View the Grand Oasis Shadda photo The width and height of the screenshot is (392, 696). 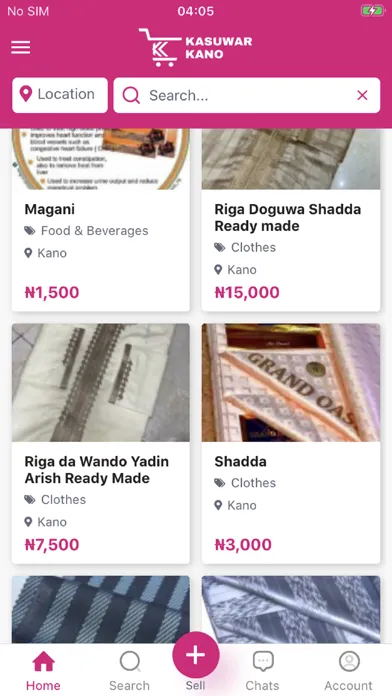click(x=291, y=383)
